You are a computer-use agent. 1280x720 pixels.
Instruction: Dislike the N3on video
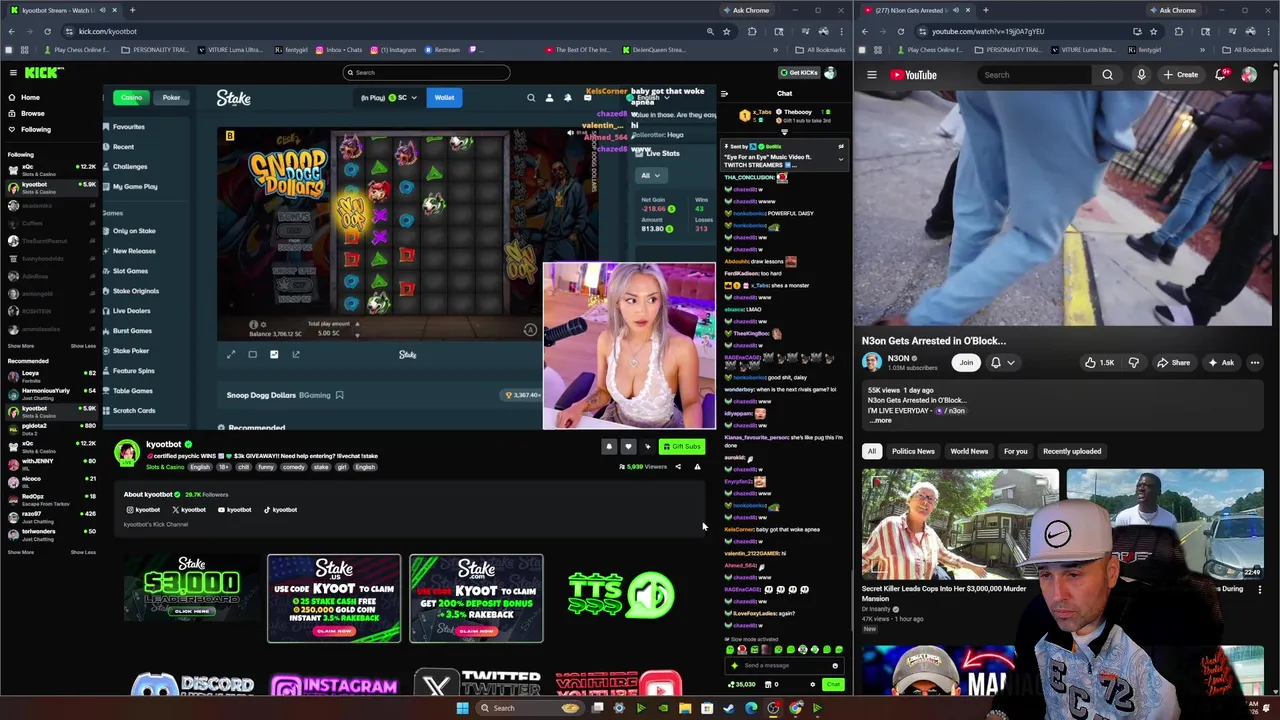1133,363
